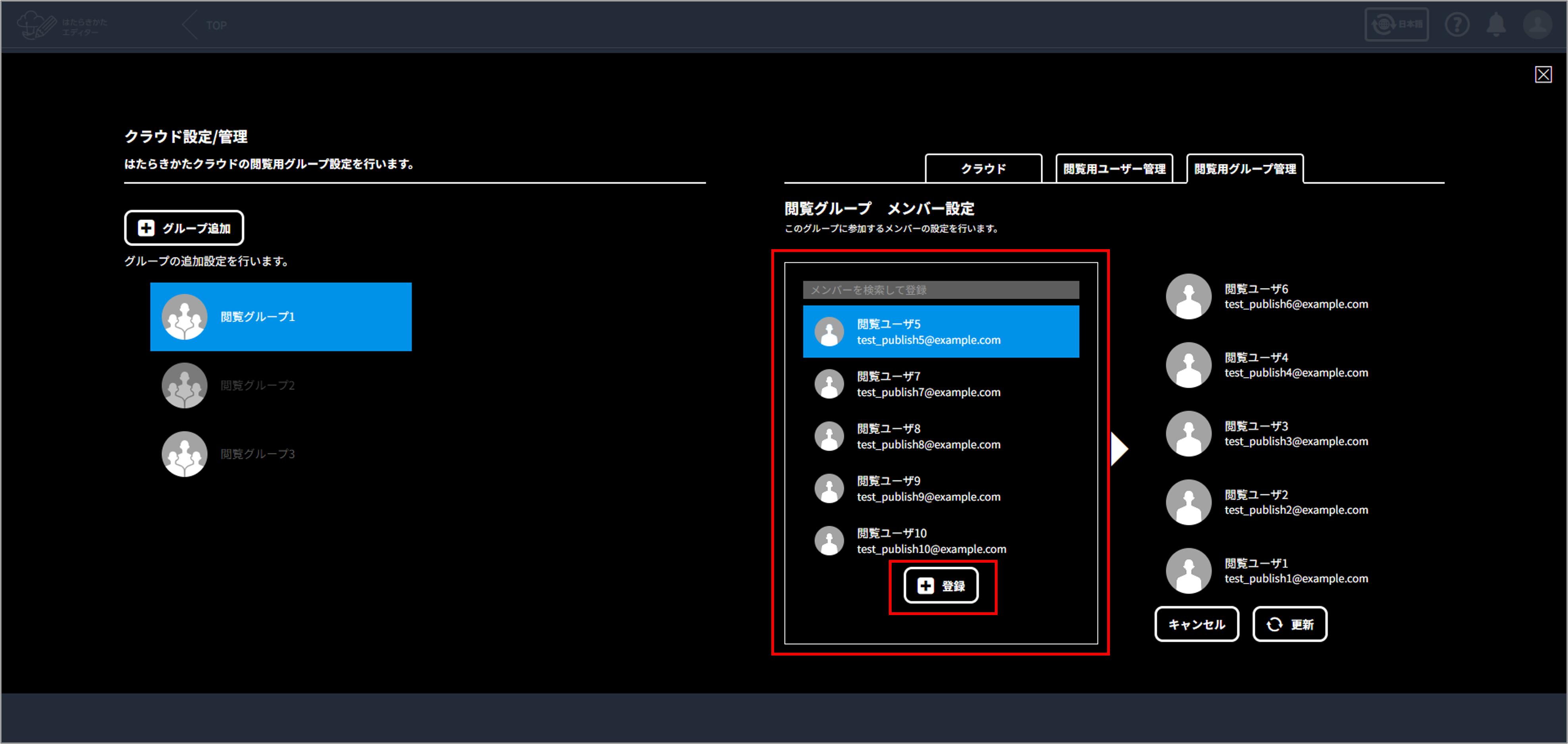Click the help question mark icon
This screenshot has width=1568, height=744.
tap(1456, 25)
